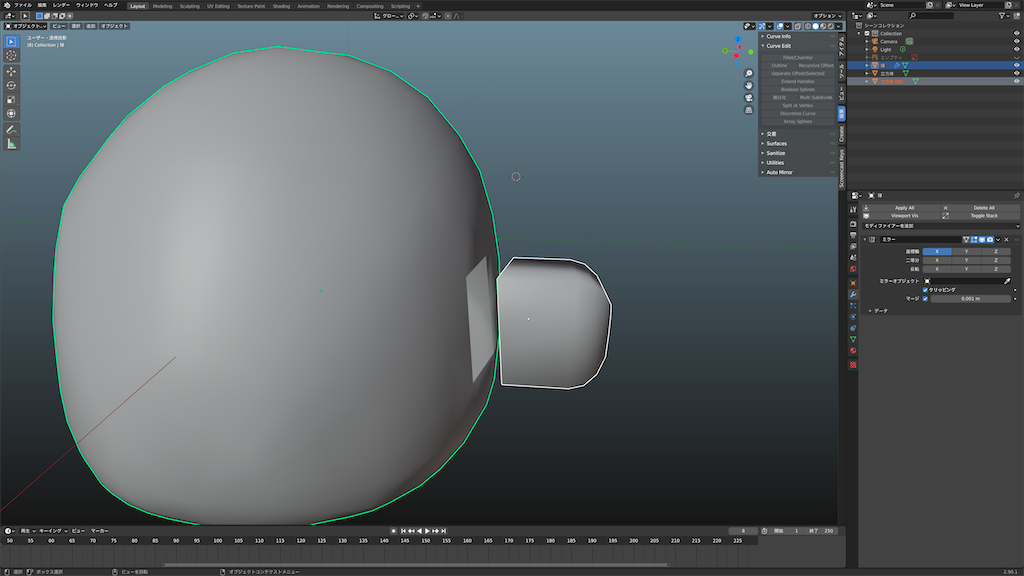Image resolution: width=1024 pixels, height=576 pixels.
Task: Switch perspective/orthographic with grid icon
Action: click(x=748, y=110)
